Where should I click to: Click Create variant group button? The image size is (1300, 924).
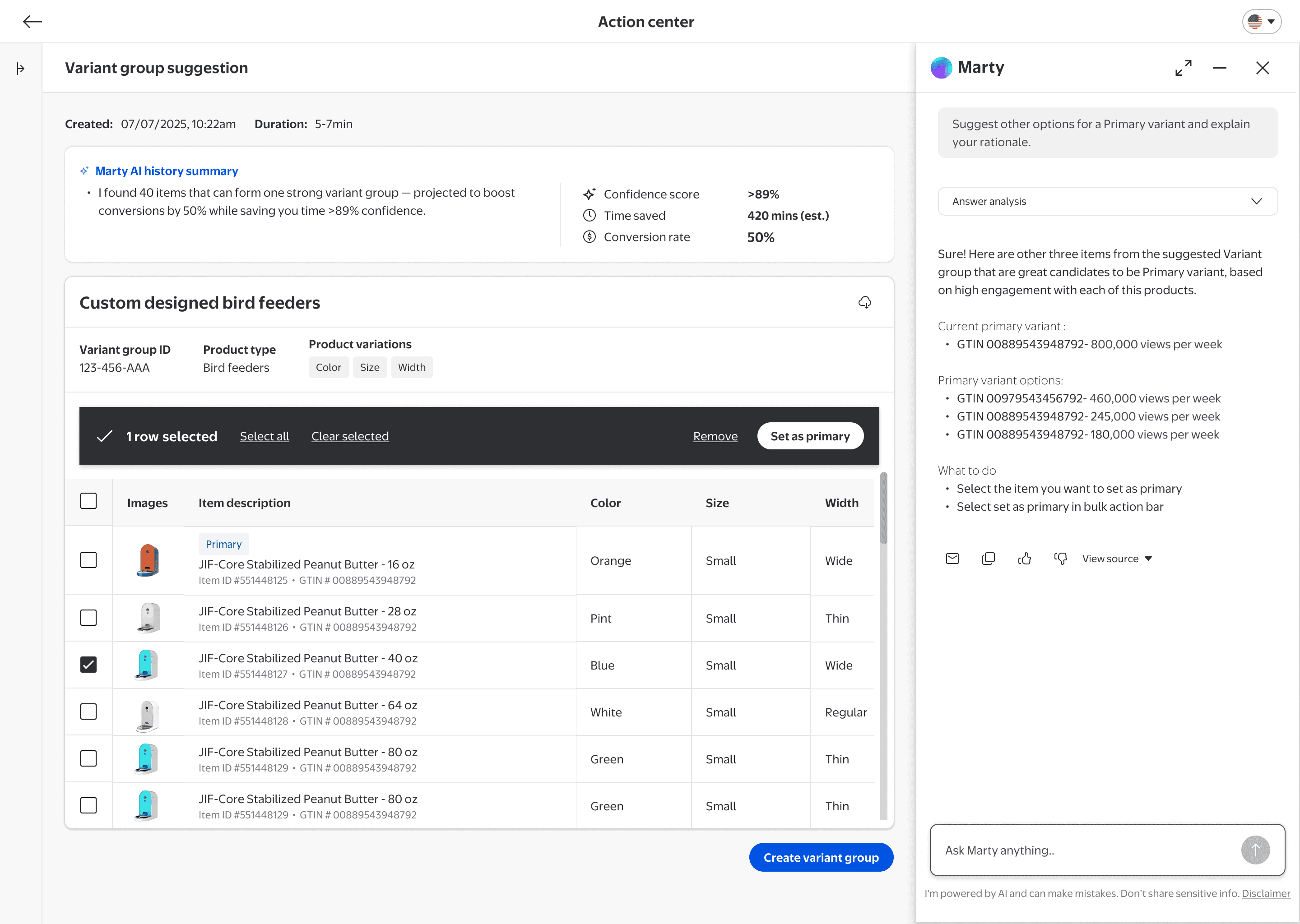821,857
